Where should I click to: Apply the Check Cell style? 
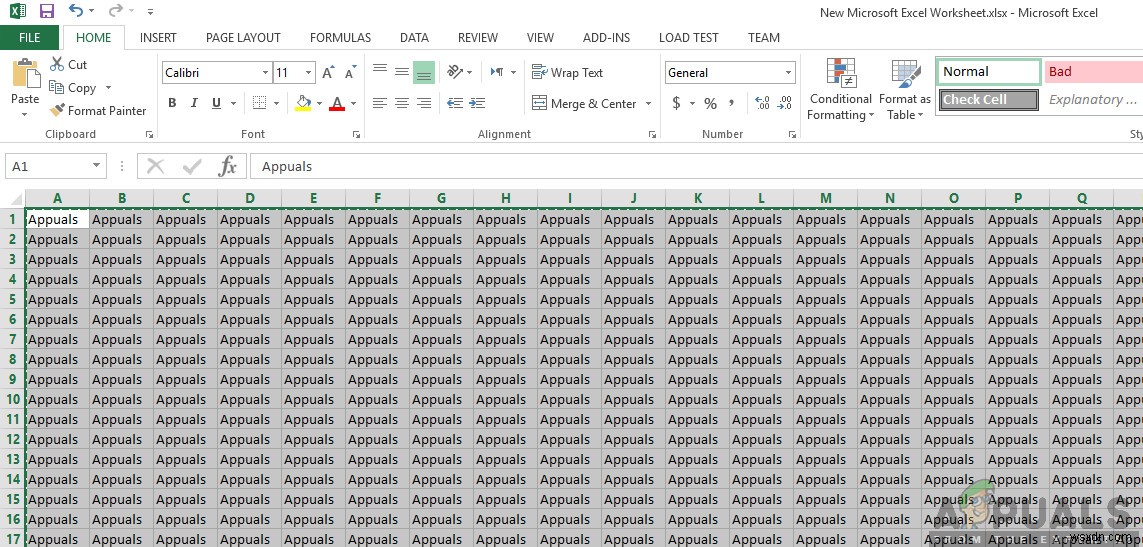pos(988,100)
